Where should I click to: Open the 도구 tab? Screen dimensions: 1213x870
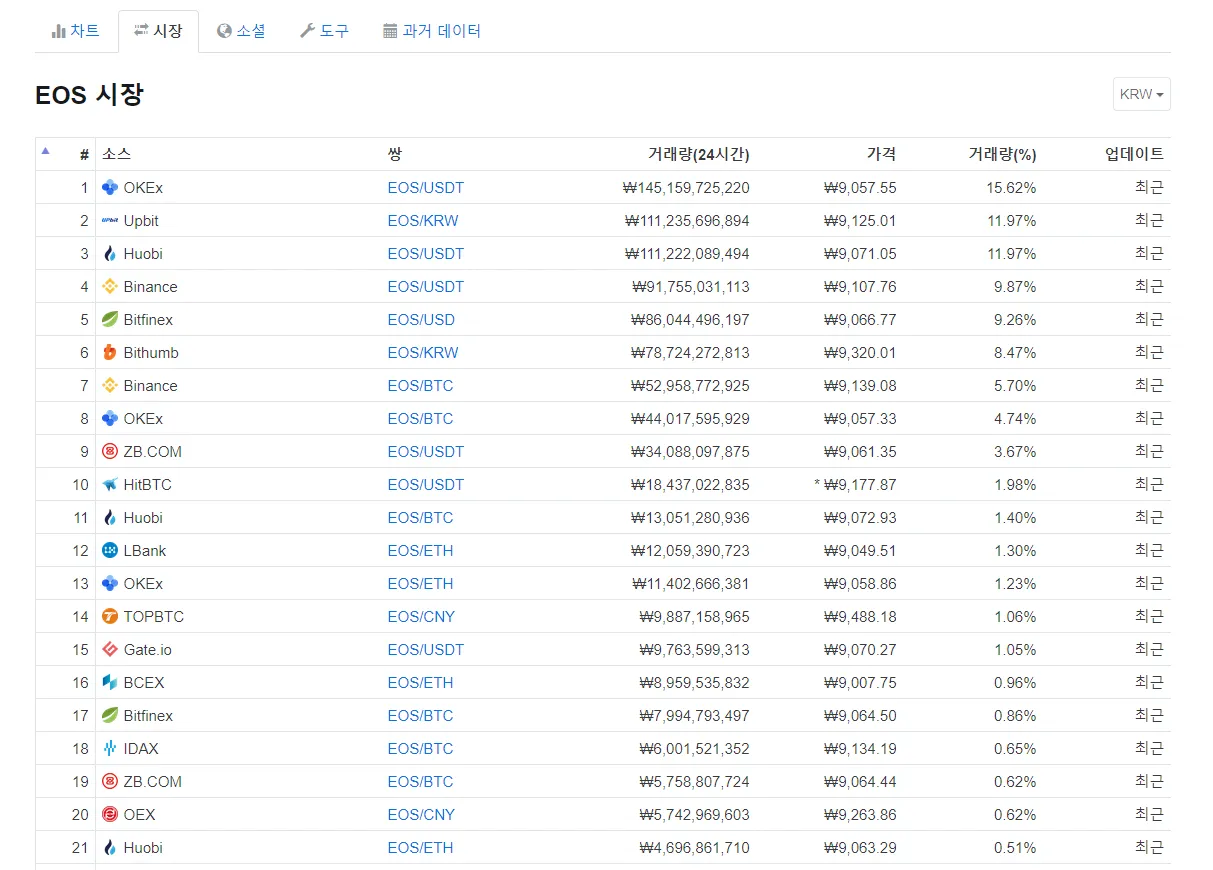click(325, 31)
